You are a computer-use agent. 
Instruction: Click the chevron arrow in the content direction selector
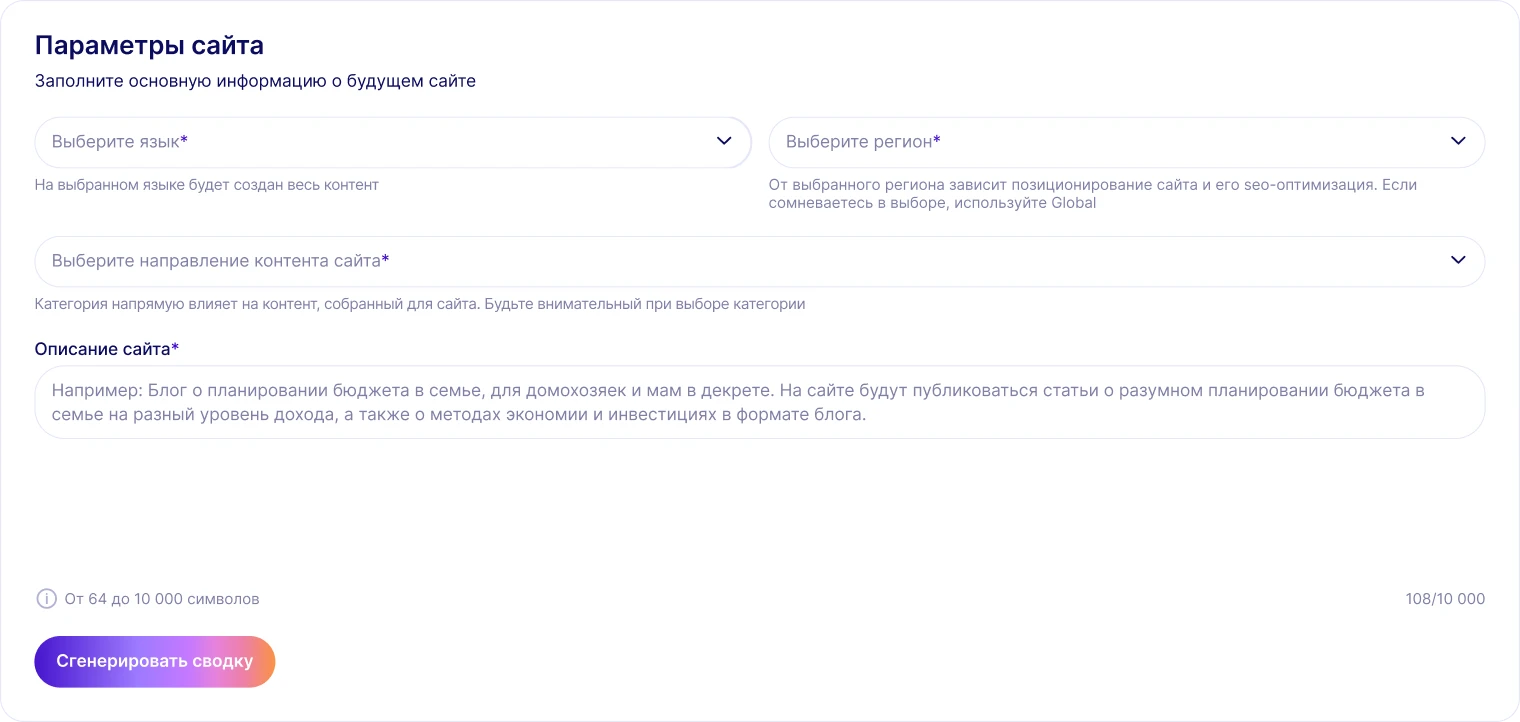1458,260
